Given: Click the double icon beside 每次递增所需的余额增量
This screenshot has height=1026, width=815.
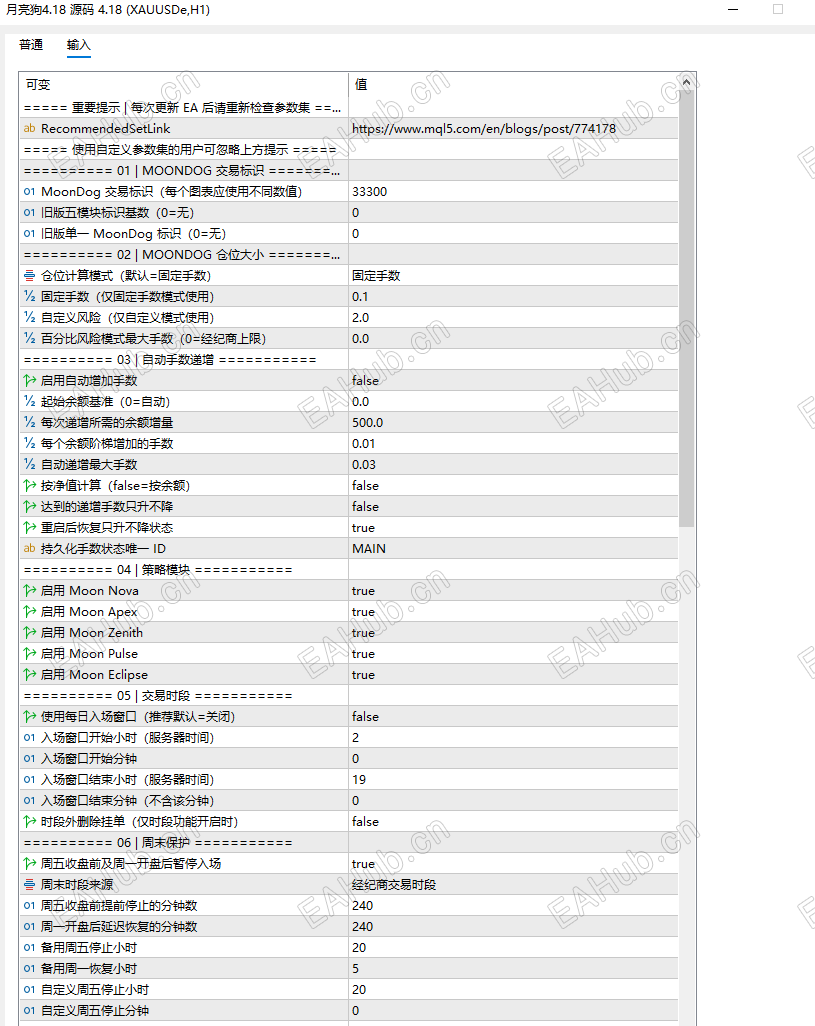Looking at the screenshot, I should click(29, 423).
